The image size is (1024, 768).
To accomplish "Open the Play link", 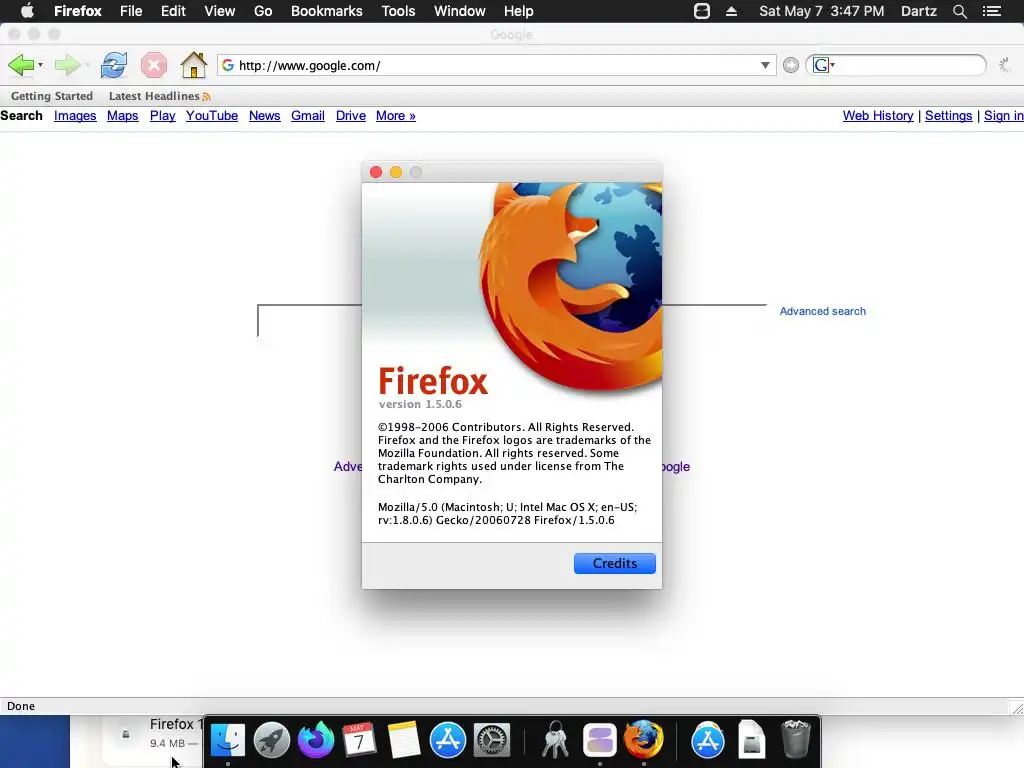I will (x=163, y=116).
